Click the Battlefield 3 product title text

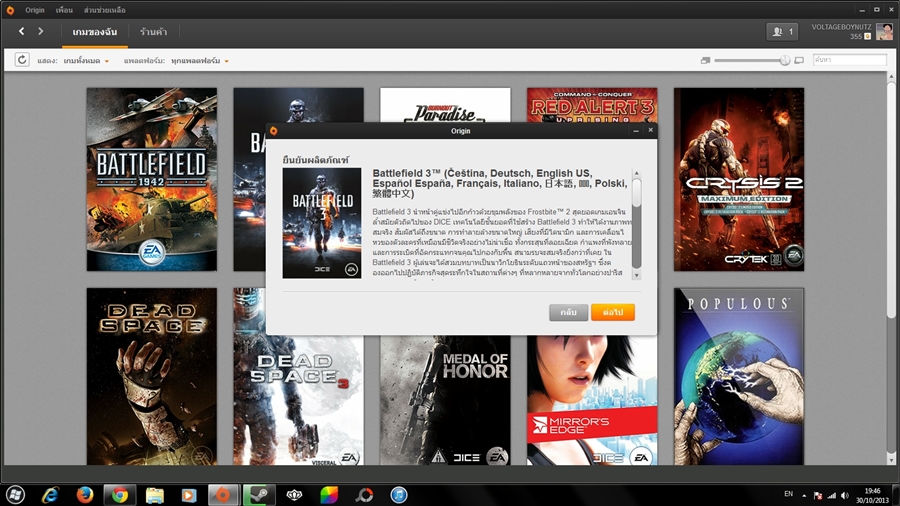(x=499, y=184)
